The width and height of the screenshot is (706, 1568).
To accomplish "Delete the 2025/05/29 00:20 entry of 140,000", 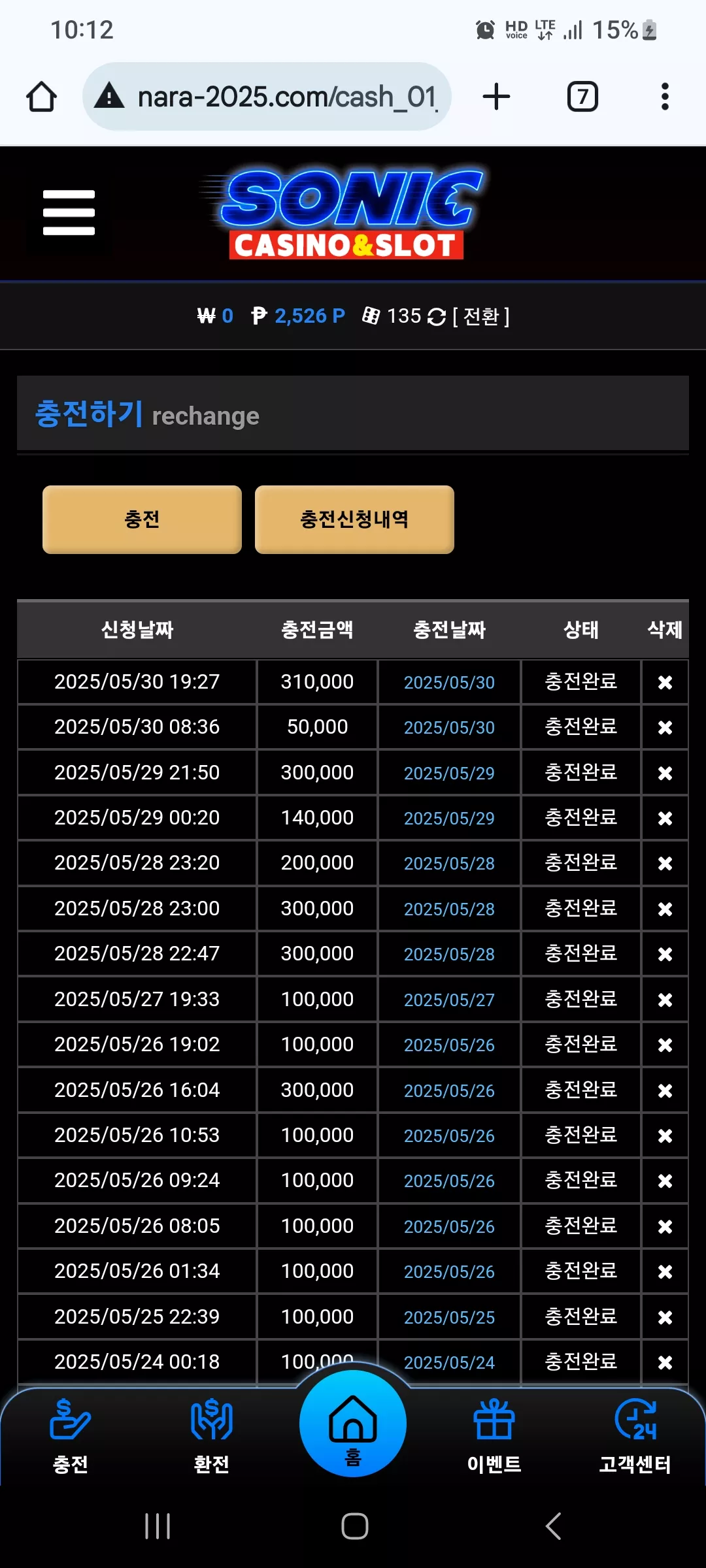I will (x=665, y=818).
